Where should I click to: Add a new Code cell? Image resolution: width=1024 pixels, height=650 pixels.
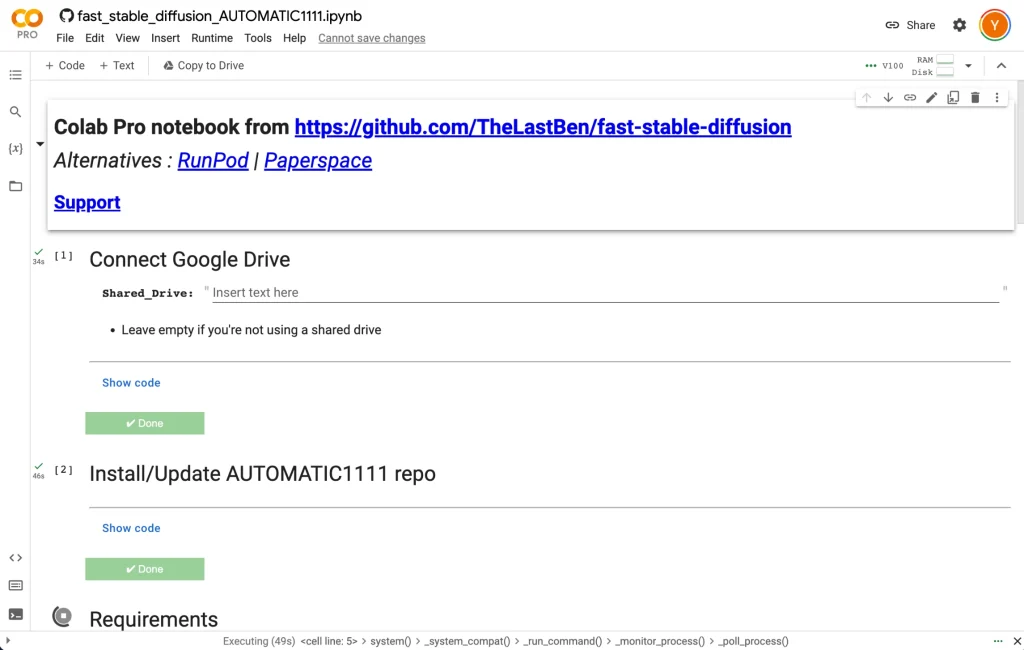click(65, 66)
